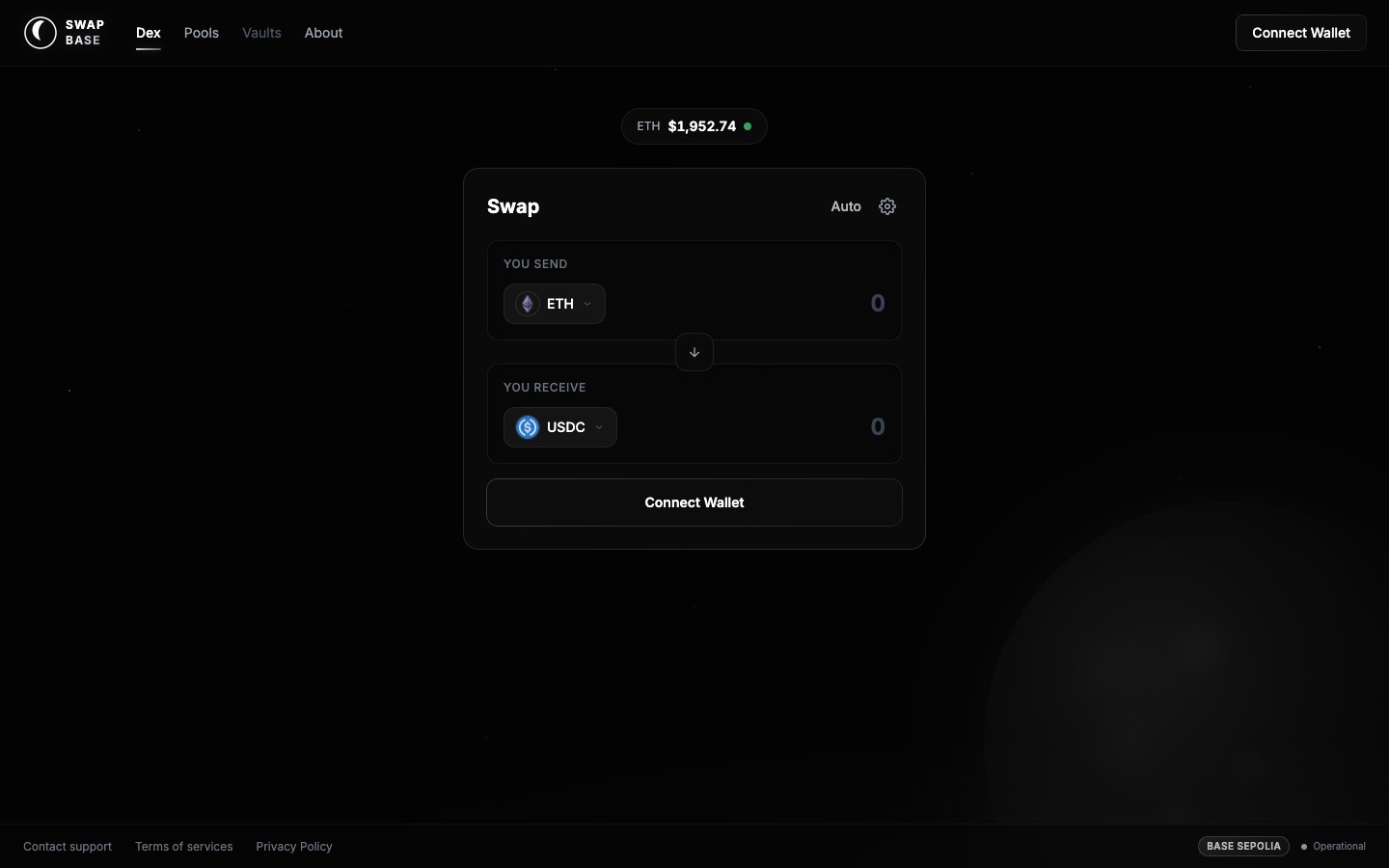Select the Dex tab
This screenshot has width=1389, height=868.
click(149, 33)
